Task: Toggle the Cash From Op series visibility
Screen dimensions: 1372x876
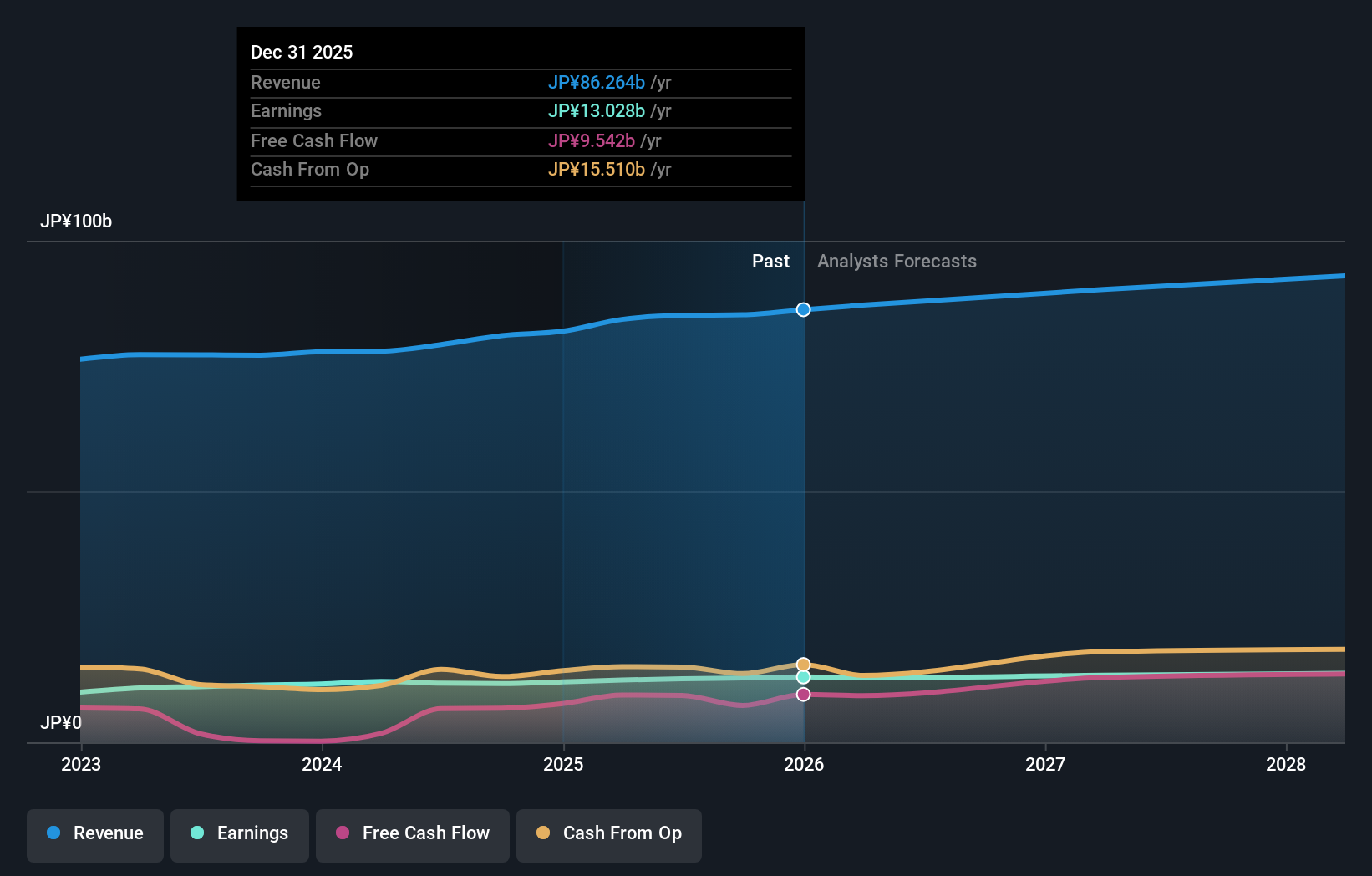Action: [608, 833]
